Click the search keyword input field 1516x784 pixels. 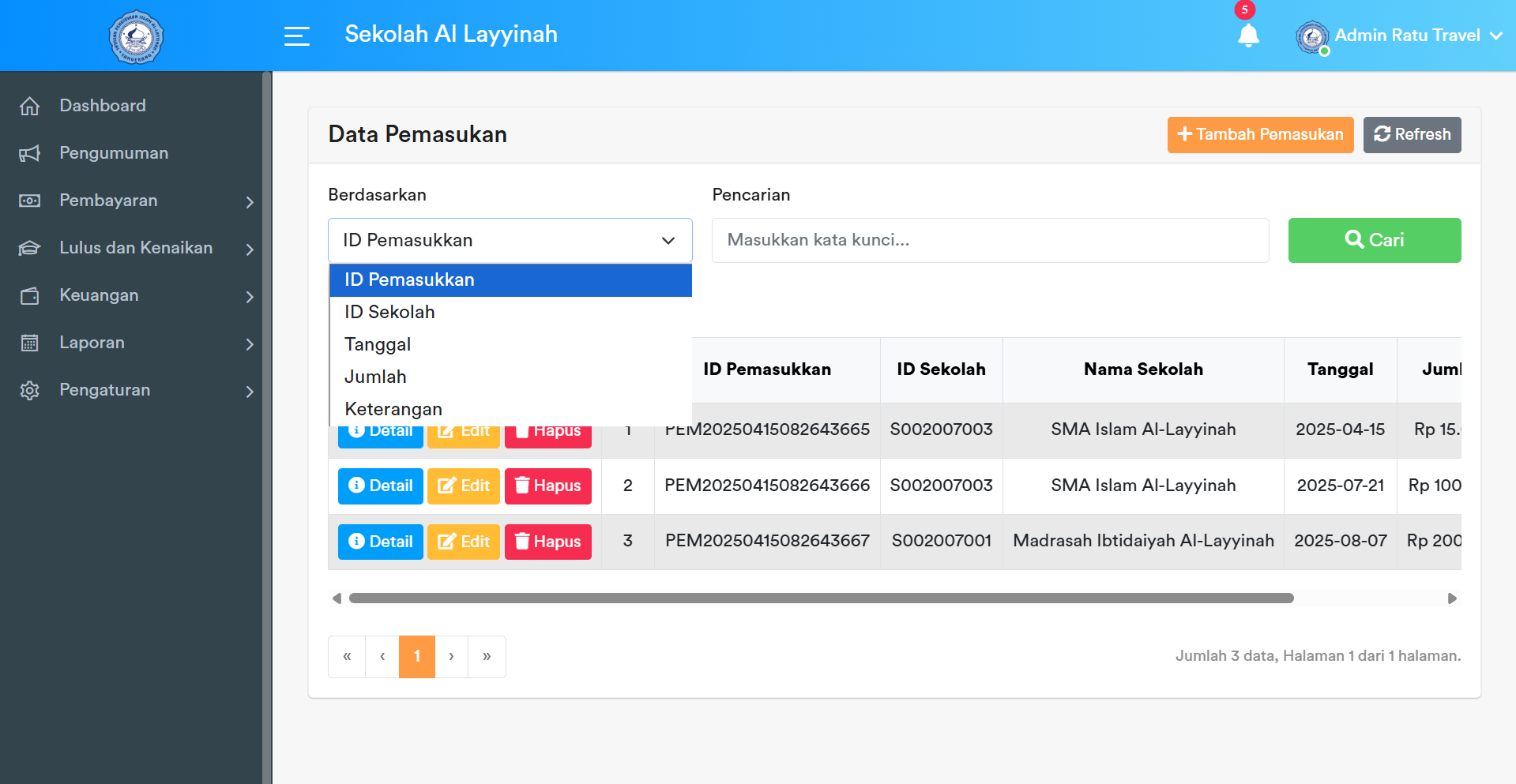(990, 240)
